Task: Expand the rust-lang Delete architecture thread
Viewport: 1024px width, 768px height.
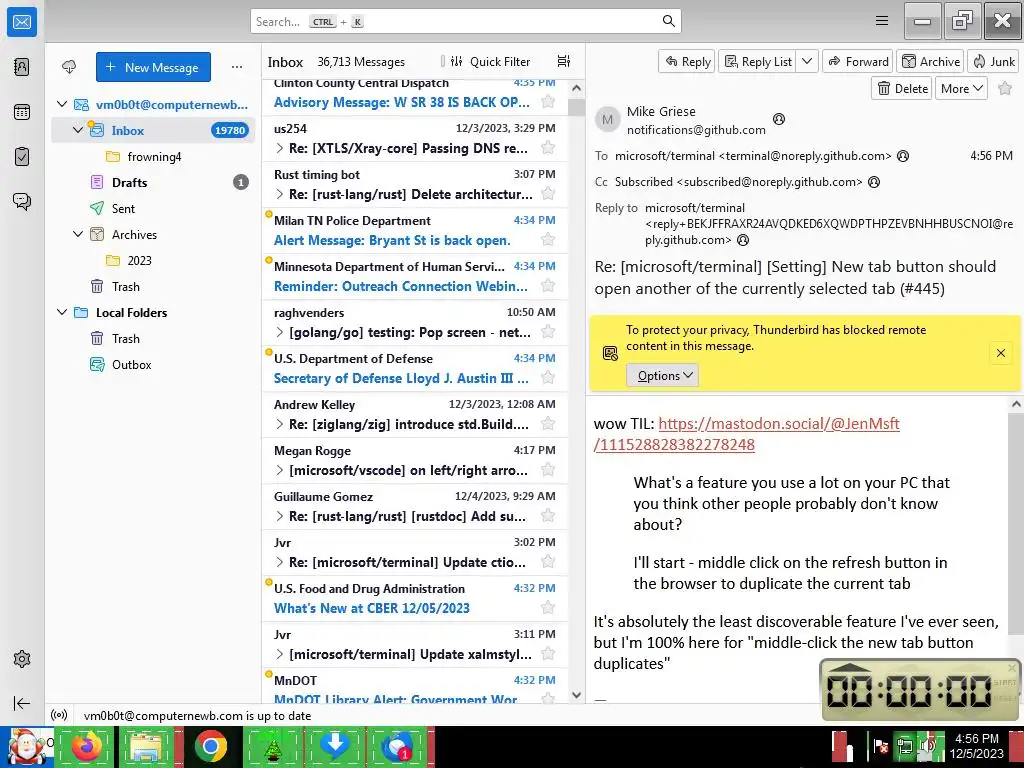Action: [x=280, y=194]
